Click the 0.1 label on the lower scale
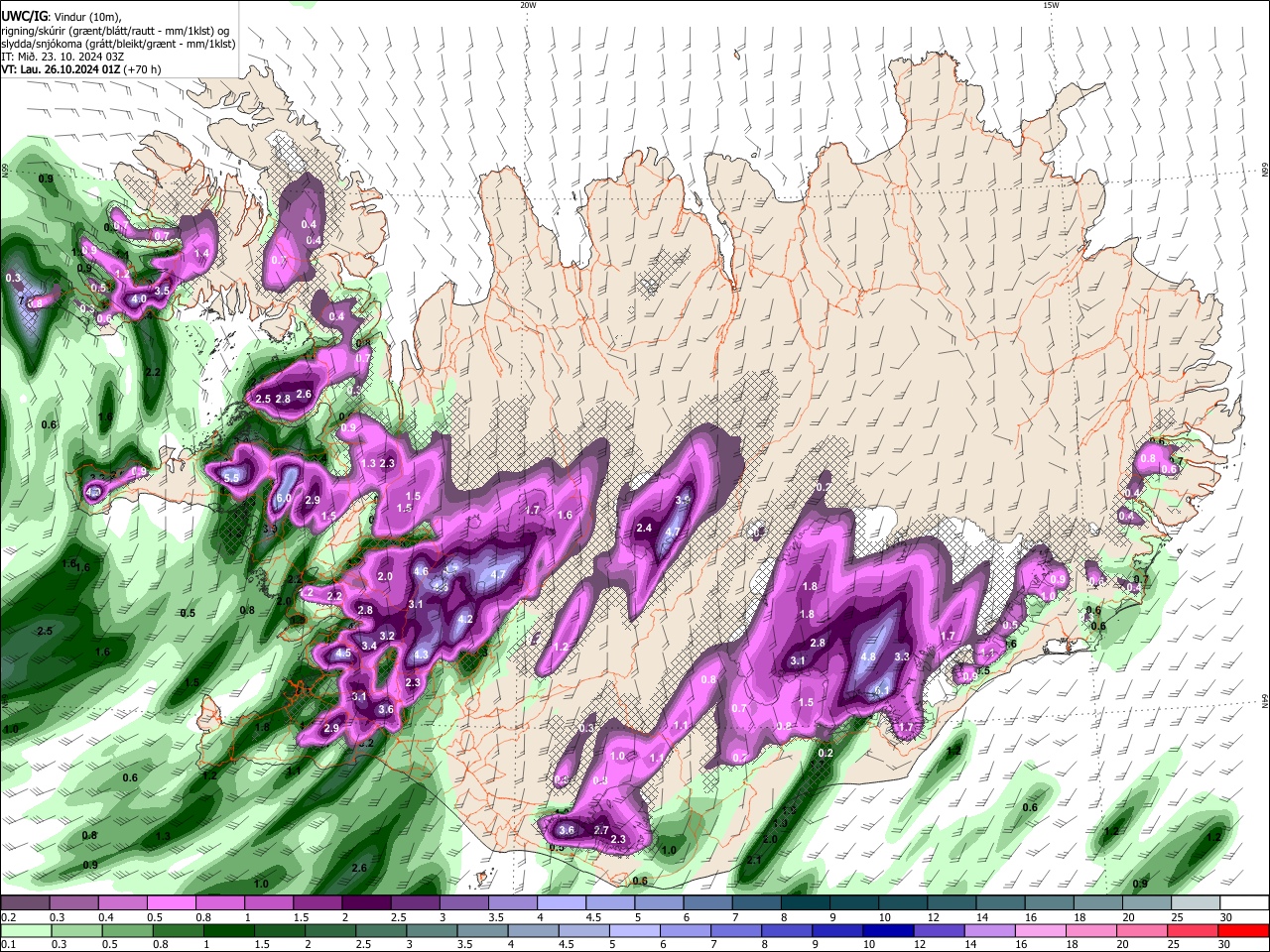 pos(9,945)
